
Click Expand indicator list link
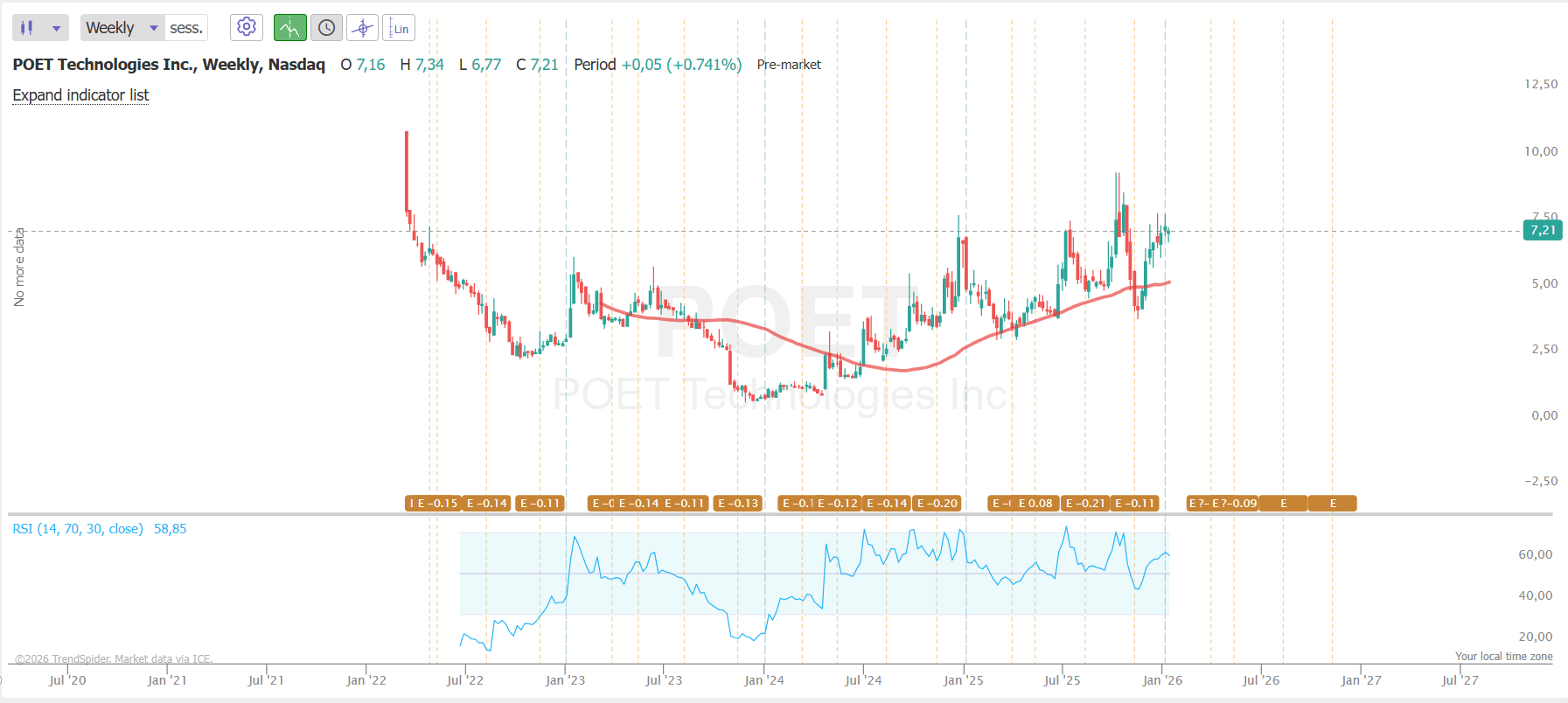pos(80,95)
